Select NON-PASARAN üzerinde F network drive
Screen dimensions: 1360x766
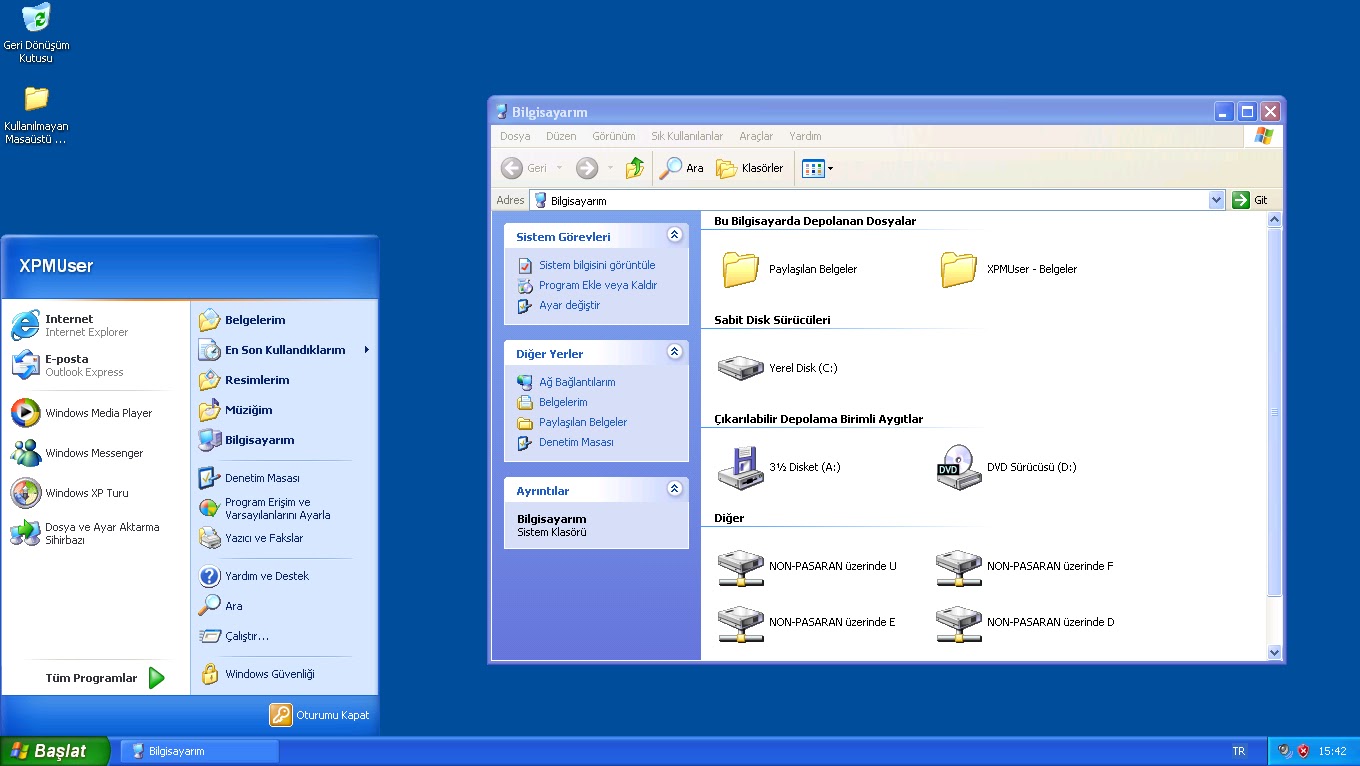958,567
